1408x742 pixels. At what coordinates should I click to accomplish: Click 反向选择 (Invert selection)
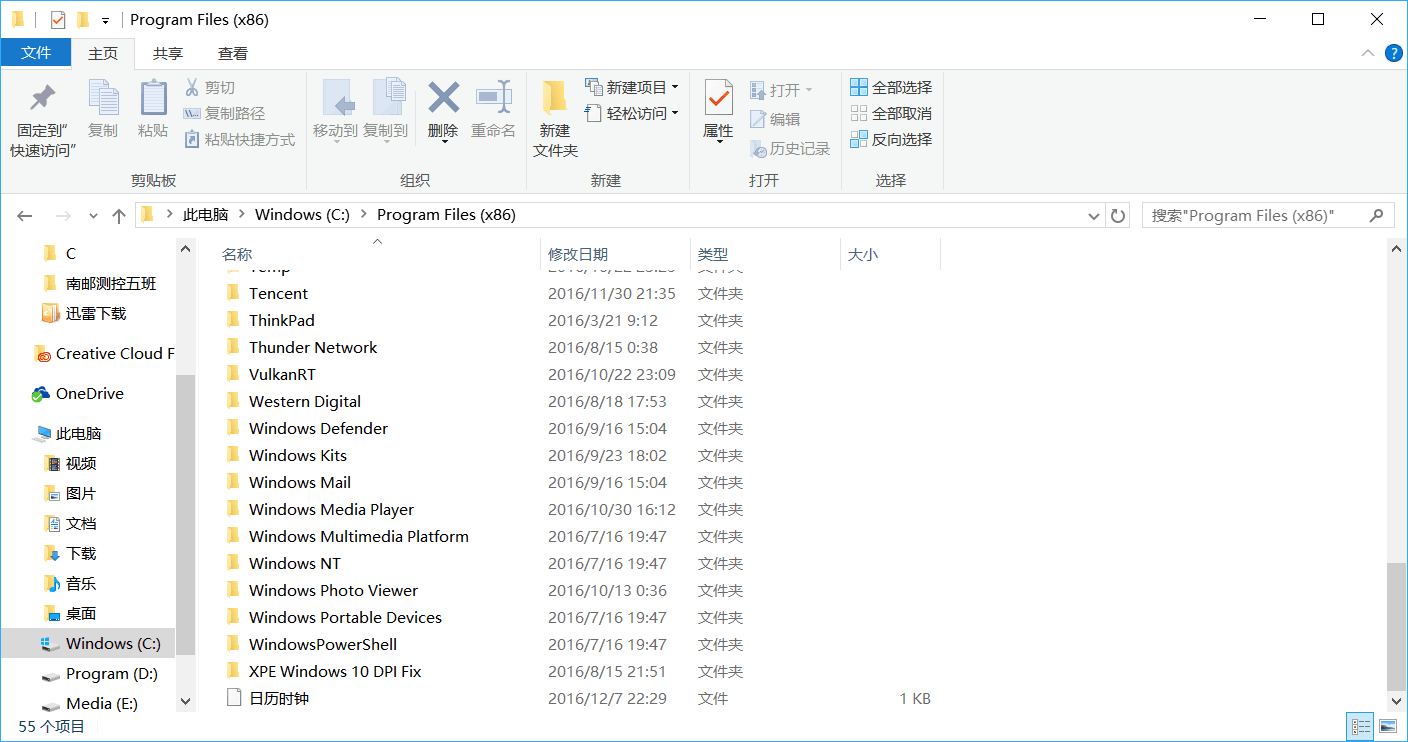pyautogui.click(x=891, y=139)
